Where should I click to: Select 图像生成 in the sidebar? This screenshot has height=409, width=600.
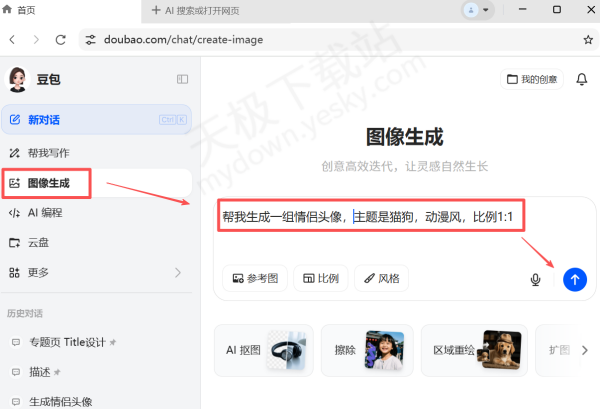pos(48,183)
